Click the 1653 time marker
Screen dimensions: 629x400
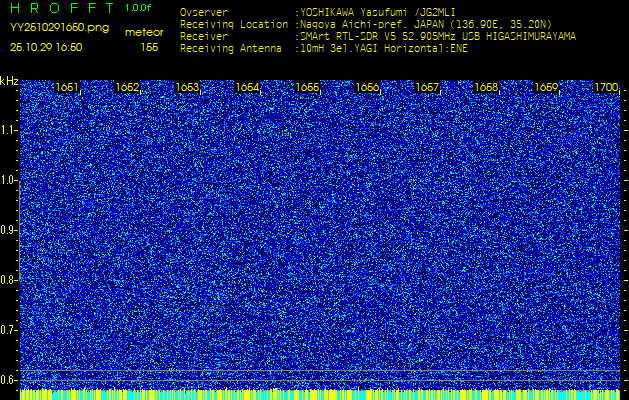pos(187,87)
